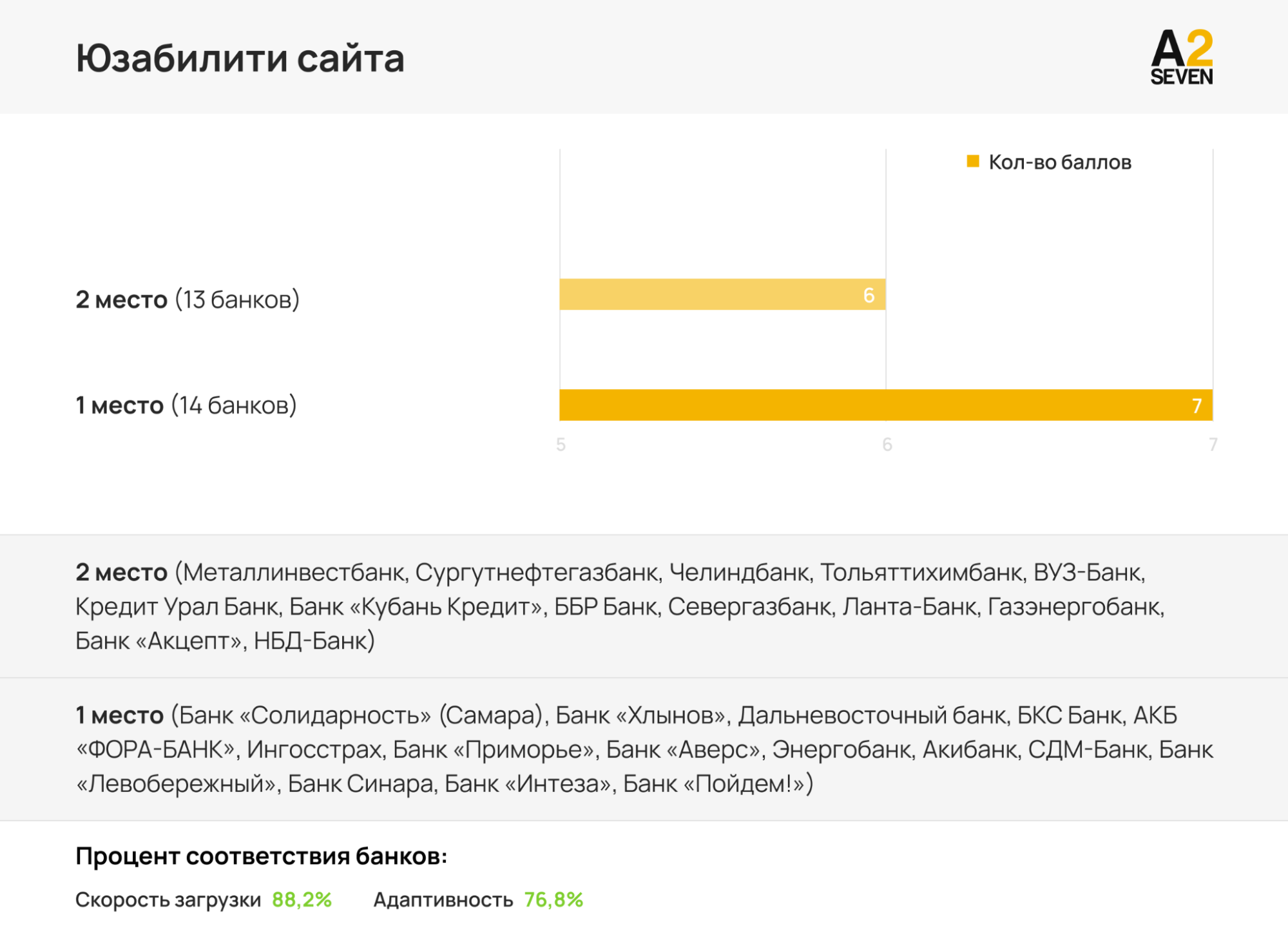Image resolution: width=1288 pixels, height=931 pixels.
Task: Click the 'Скорость загрузки' label
Action: coord(168,899)
